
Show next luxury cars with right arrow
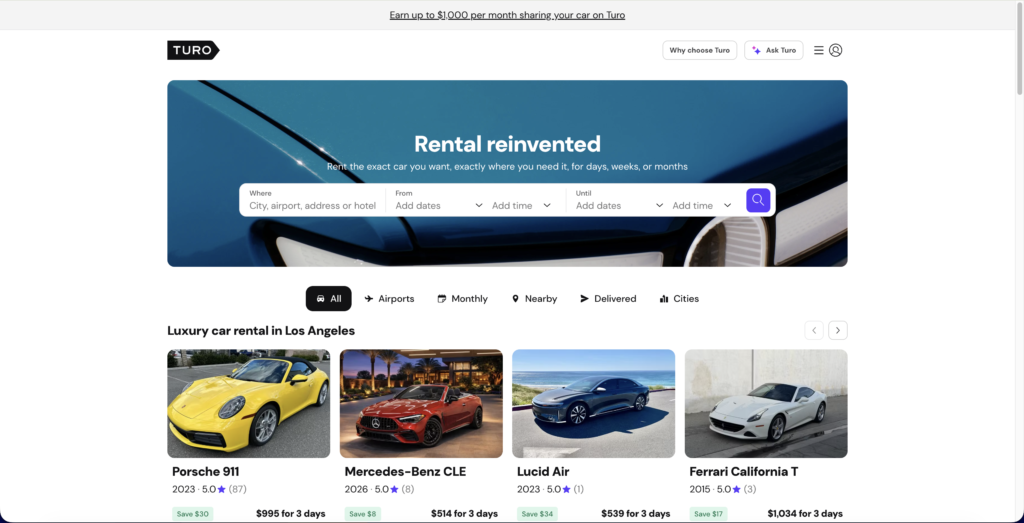click(838, 330)
